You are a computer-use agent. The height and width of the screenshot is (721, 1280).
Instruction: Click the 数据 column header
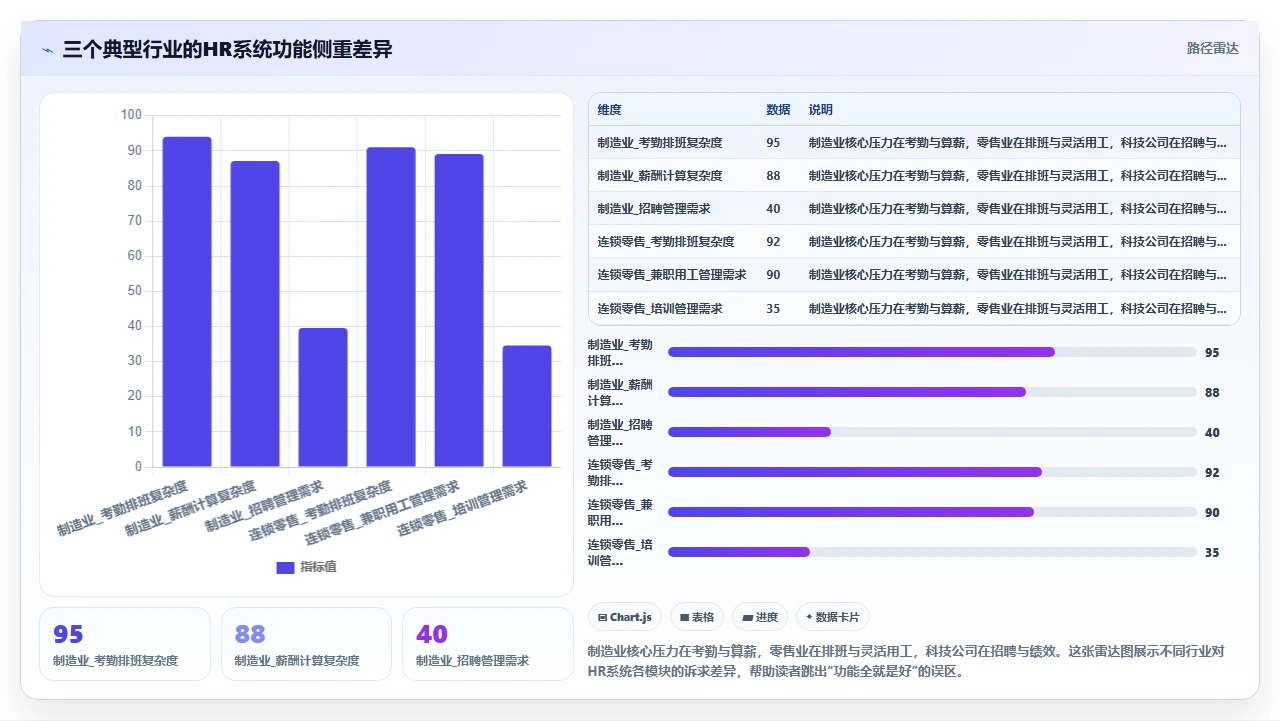tap(778, 110)
